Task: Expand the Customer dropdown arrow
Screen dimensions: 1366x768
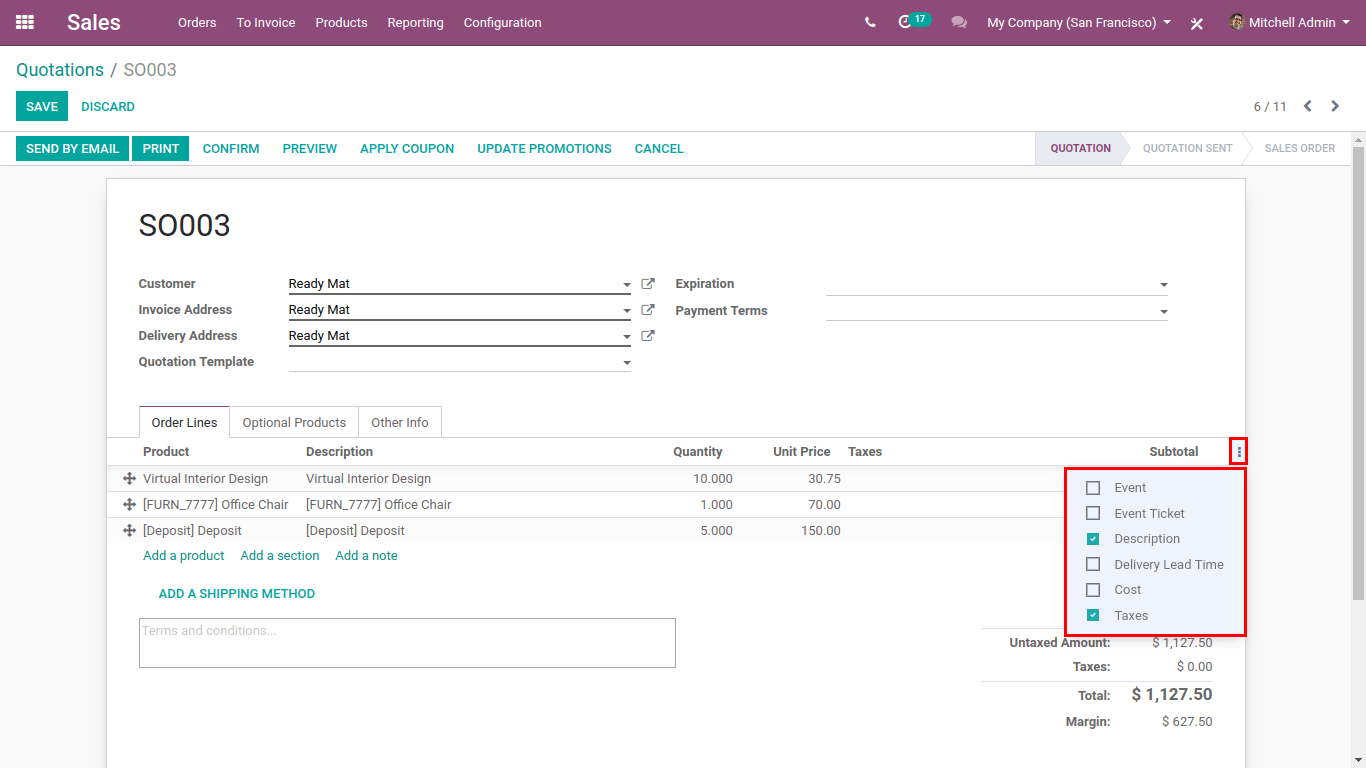Action: pos(627,285)
